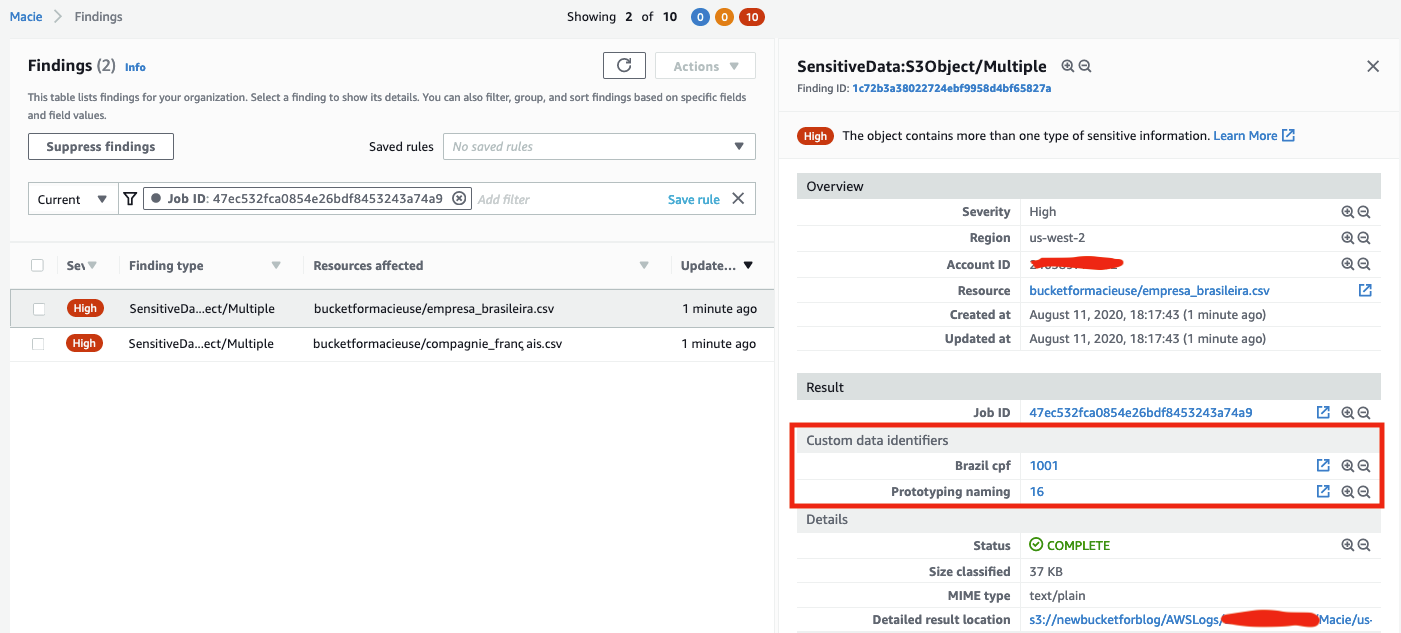
Task: Sort by Severity column arrow
Action: pos(92,265)
